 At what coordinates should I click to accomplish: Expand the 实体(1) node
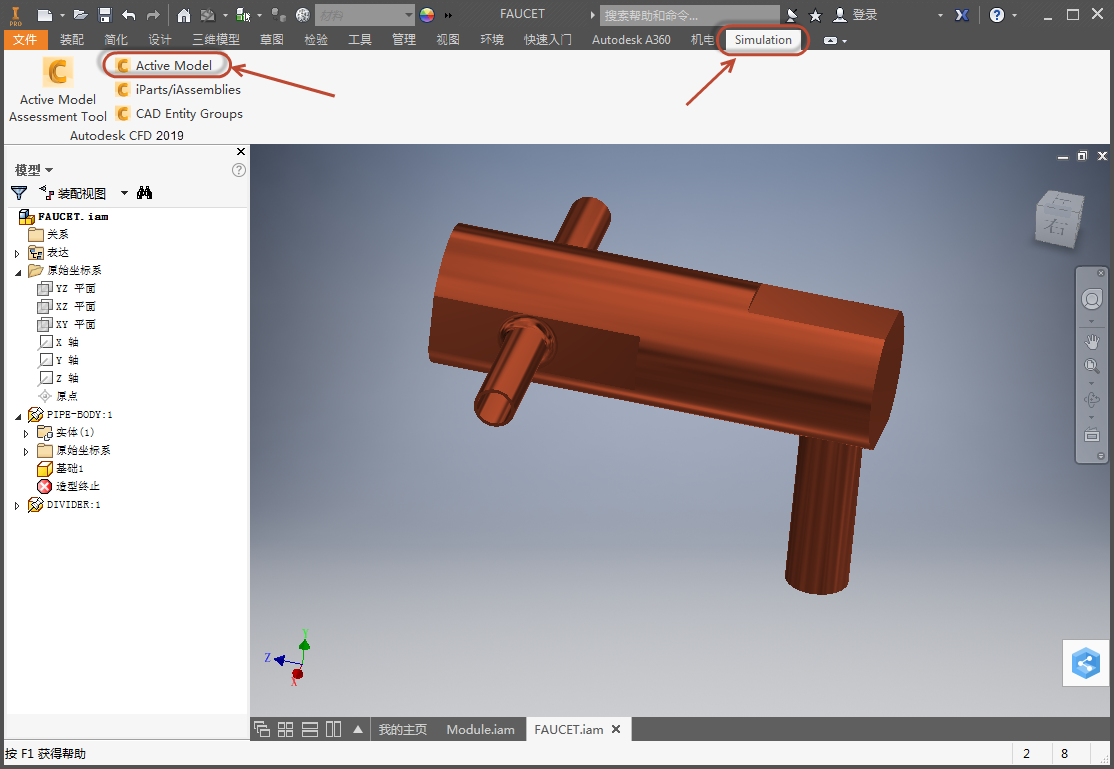tap(26, 433)
